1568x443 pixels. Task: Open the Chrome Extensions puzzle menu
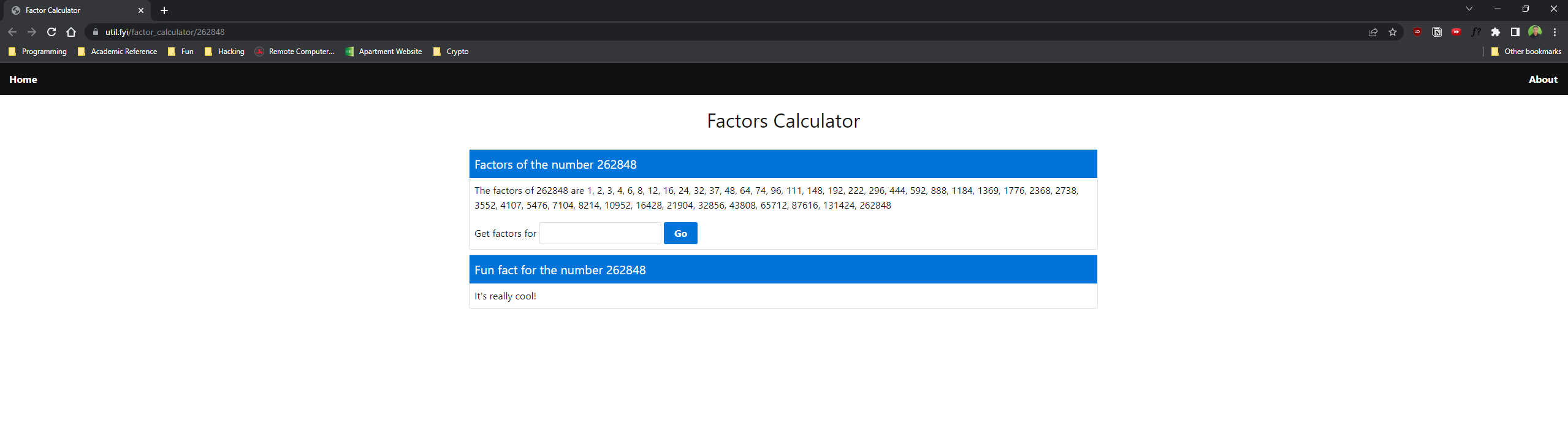(x=1495, y=32)
